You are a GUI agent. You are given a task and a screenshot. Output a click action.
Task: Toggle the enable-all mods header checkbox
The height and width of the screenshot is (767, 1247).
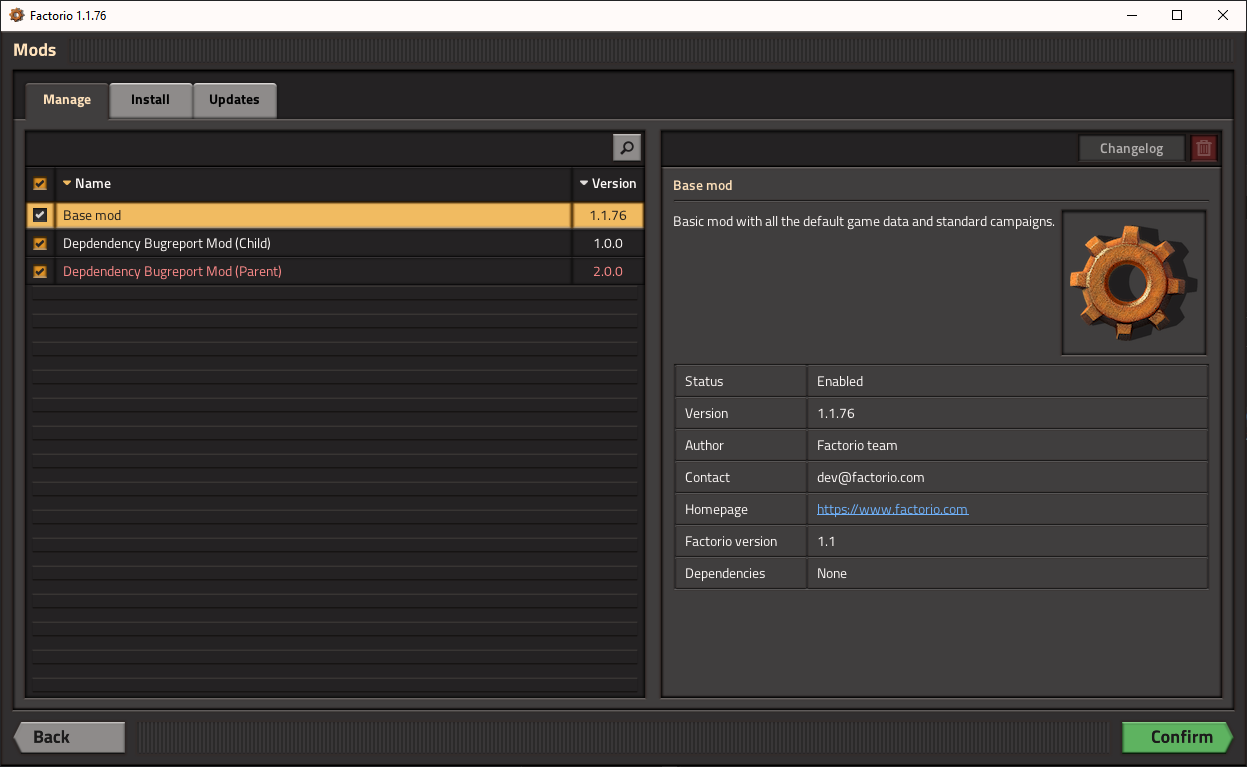tap(40, 184)
